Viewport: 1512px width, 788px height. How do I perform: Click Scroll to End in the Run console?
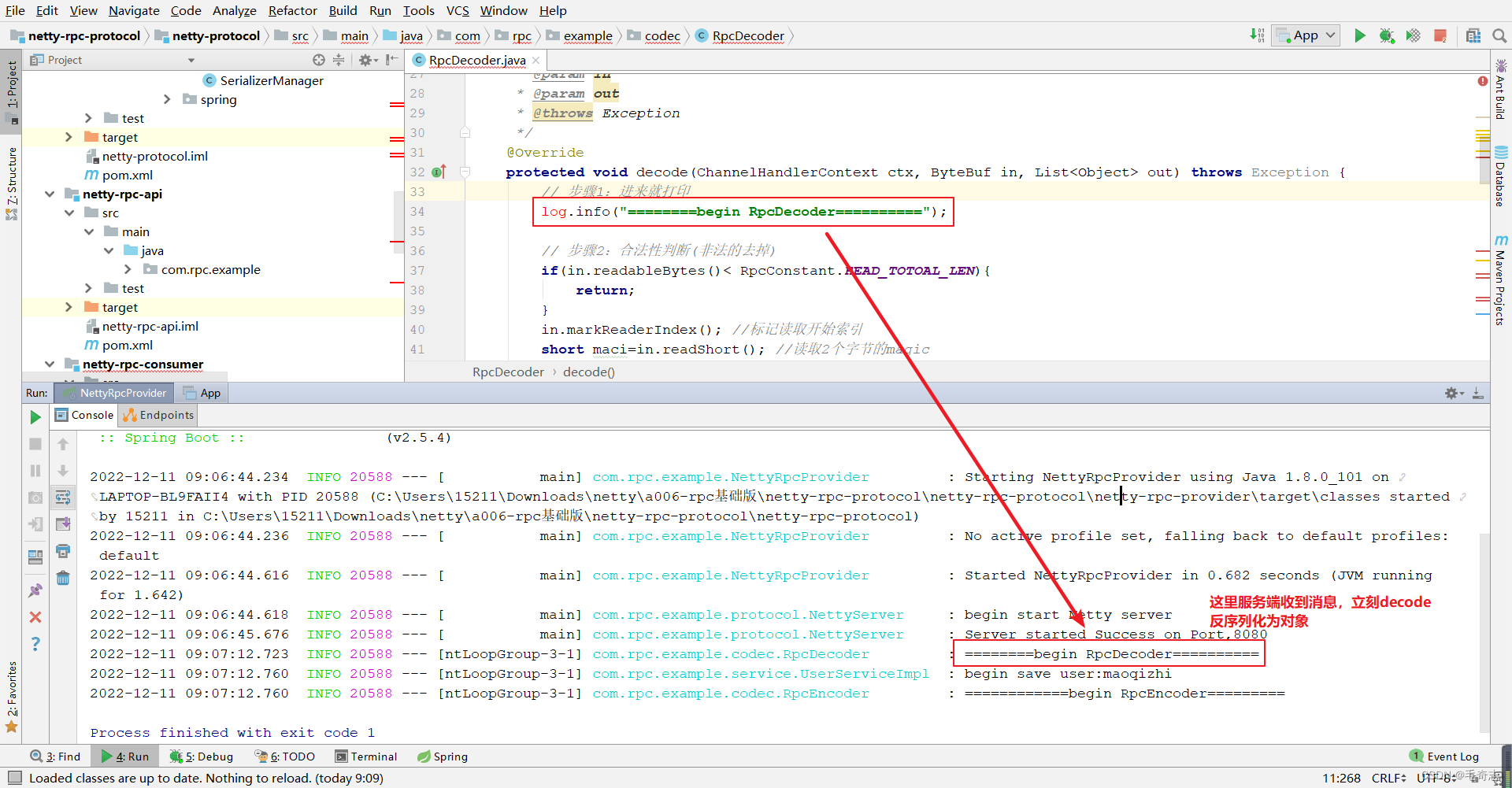[63, 524]
